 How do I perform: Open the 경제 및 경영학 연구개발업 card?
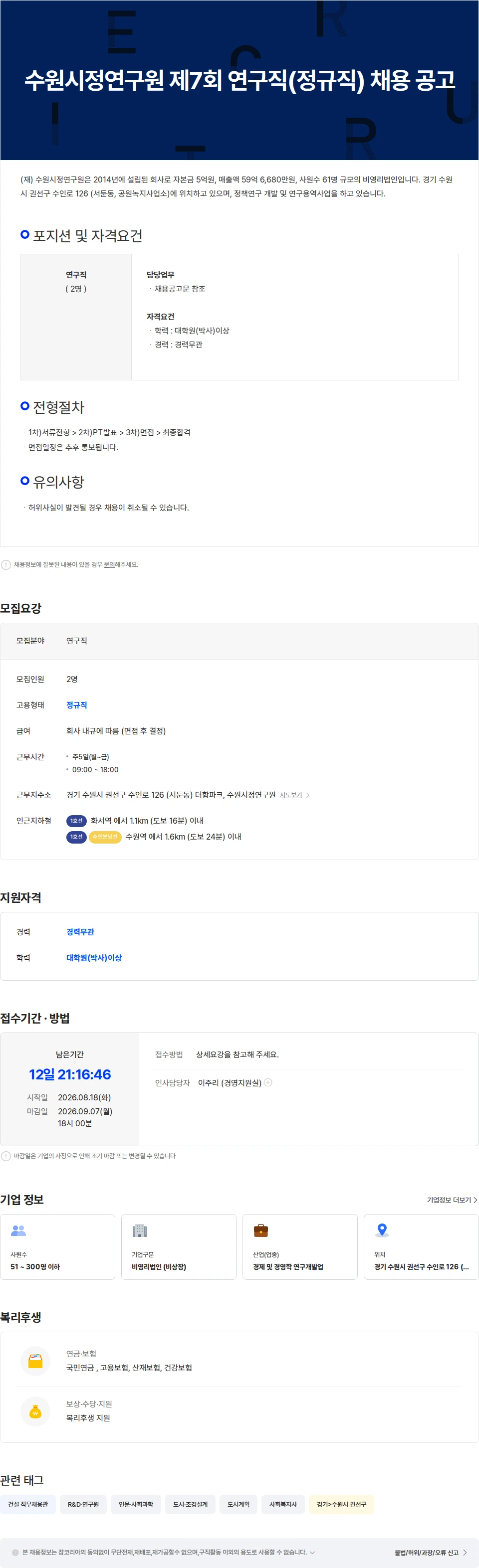[x=300, y=1246]
